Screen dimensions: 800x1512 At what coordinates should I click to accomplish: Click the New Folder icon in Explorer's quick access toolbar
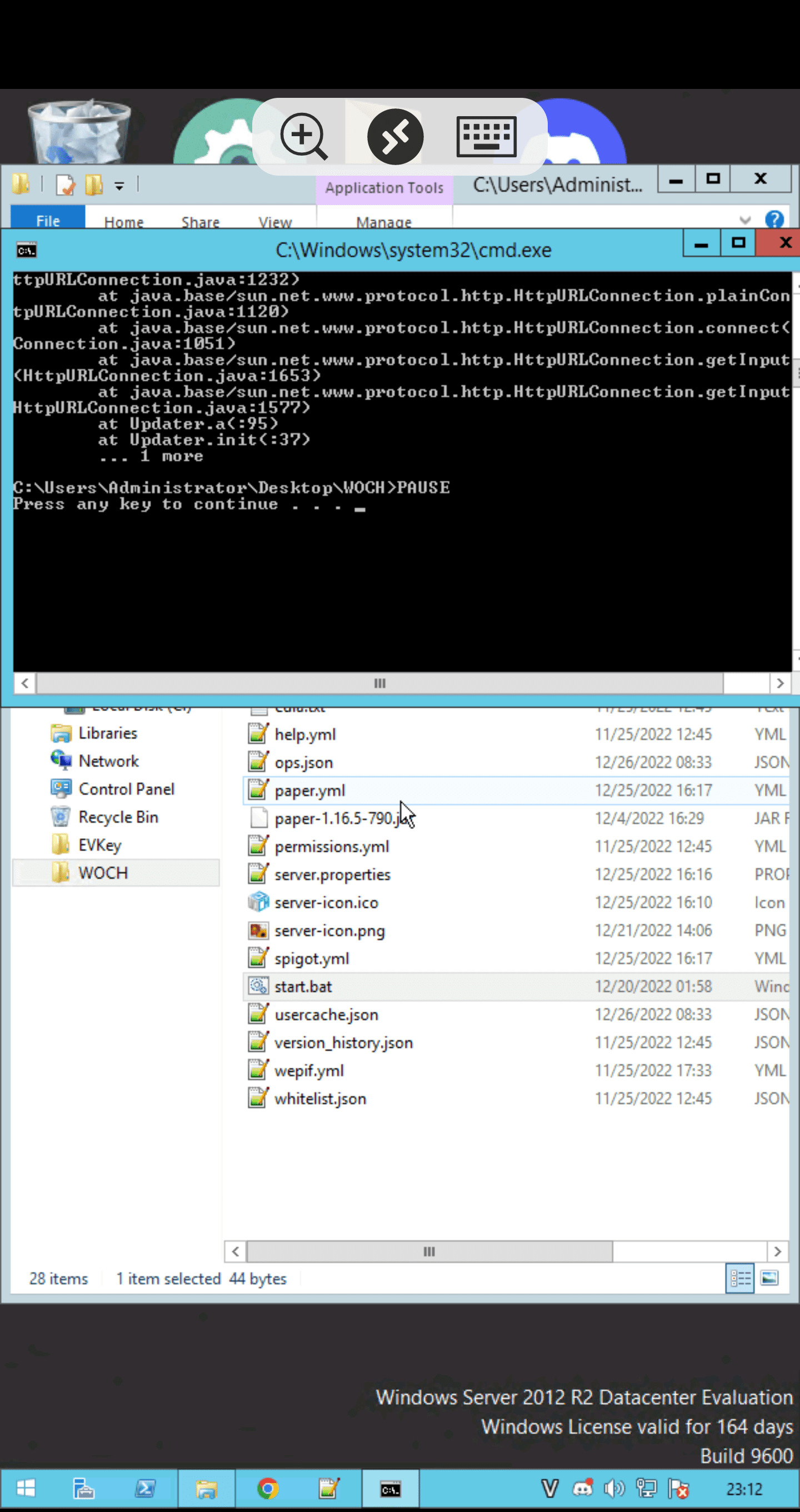point(94,185)
